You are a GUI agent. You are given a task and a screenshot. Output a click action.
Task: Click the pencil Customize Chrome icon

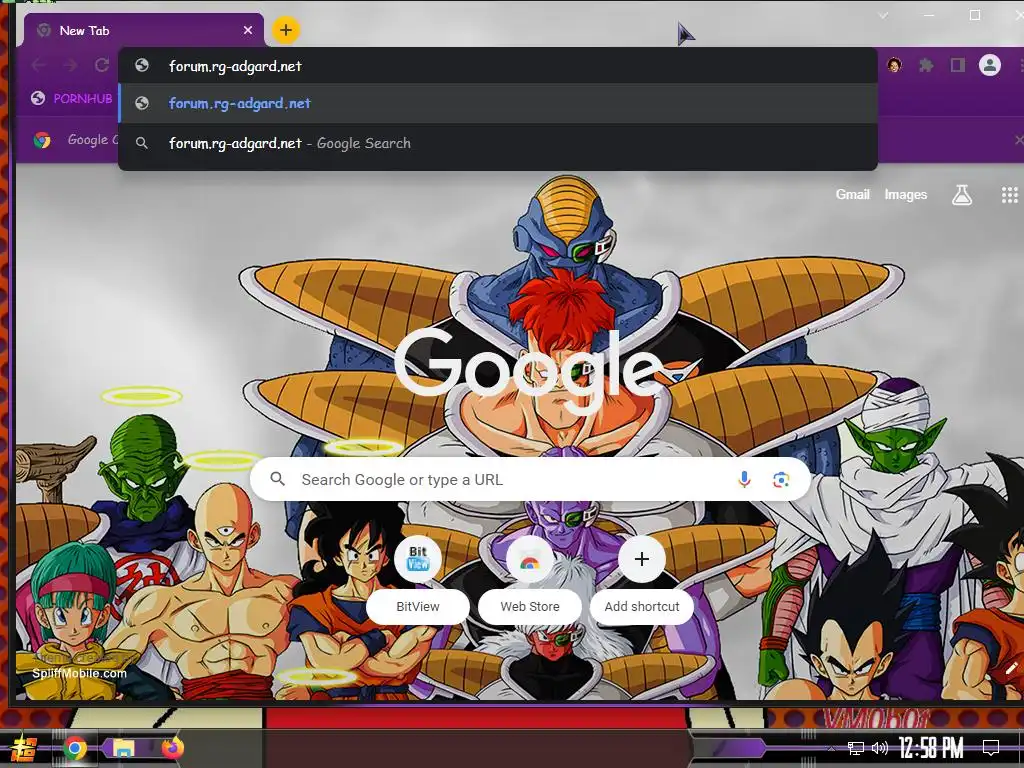pyautogui.click(x=1011, y=668)
